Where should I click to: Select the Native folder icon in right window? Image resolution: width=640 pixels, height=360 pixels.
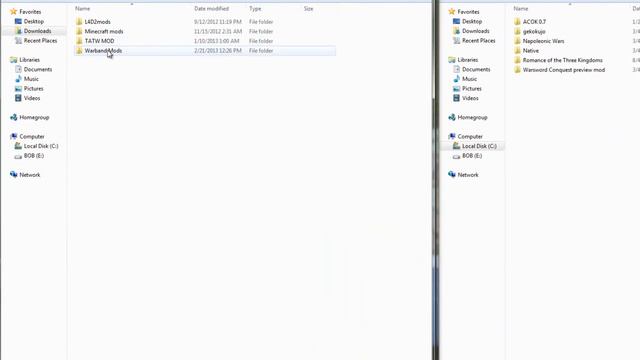click(518, 51)
